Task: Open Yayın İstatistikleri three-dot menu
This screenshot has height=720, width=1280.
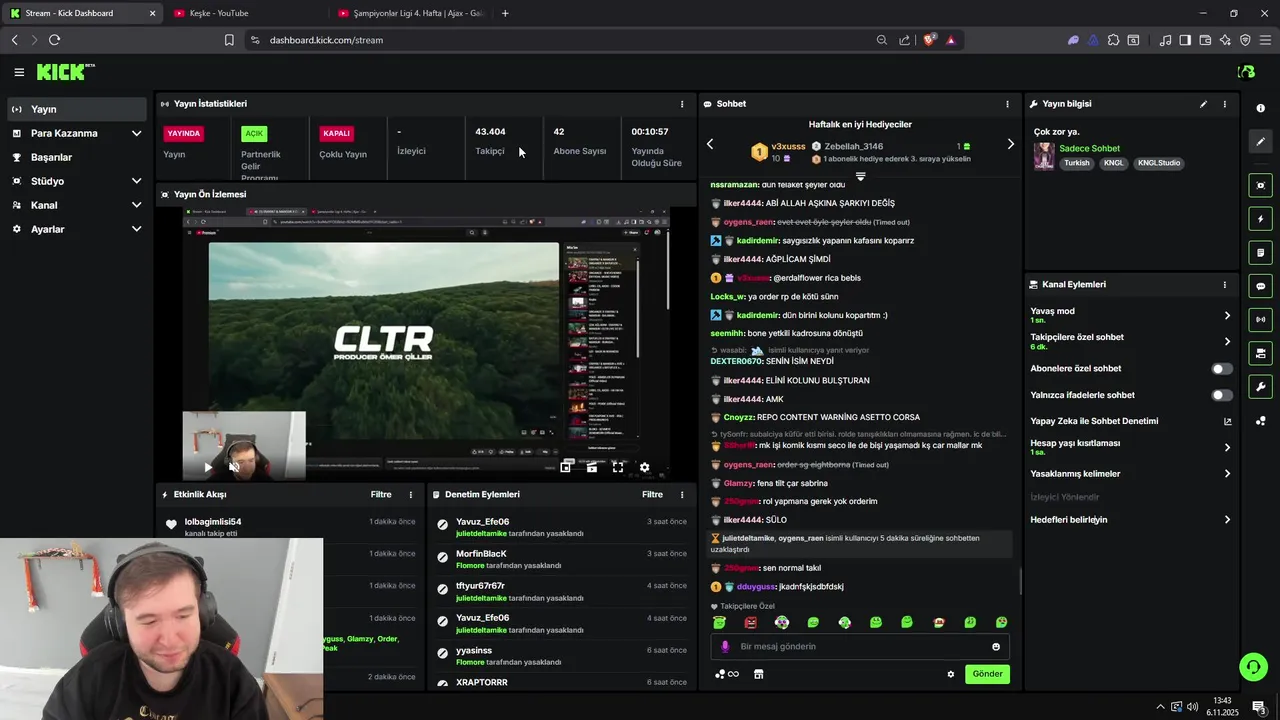Action: [682, 104]
